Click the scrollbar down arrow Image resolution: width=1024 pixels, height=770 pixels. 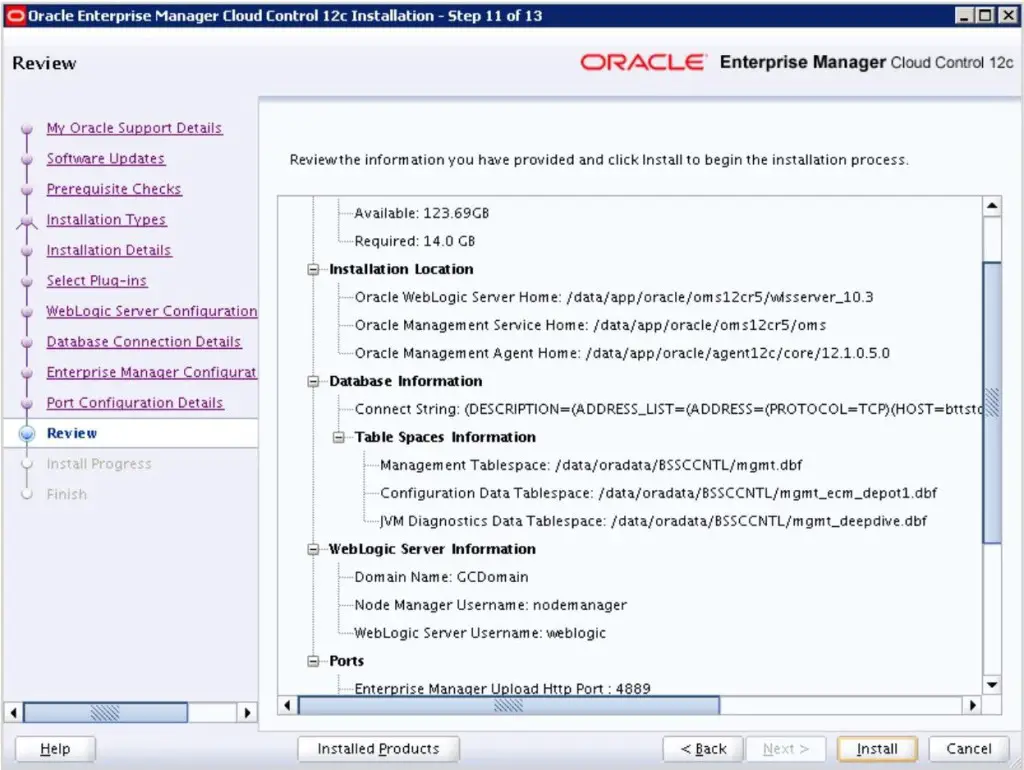point(992,684)
